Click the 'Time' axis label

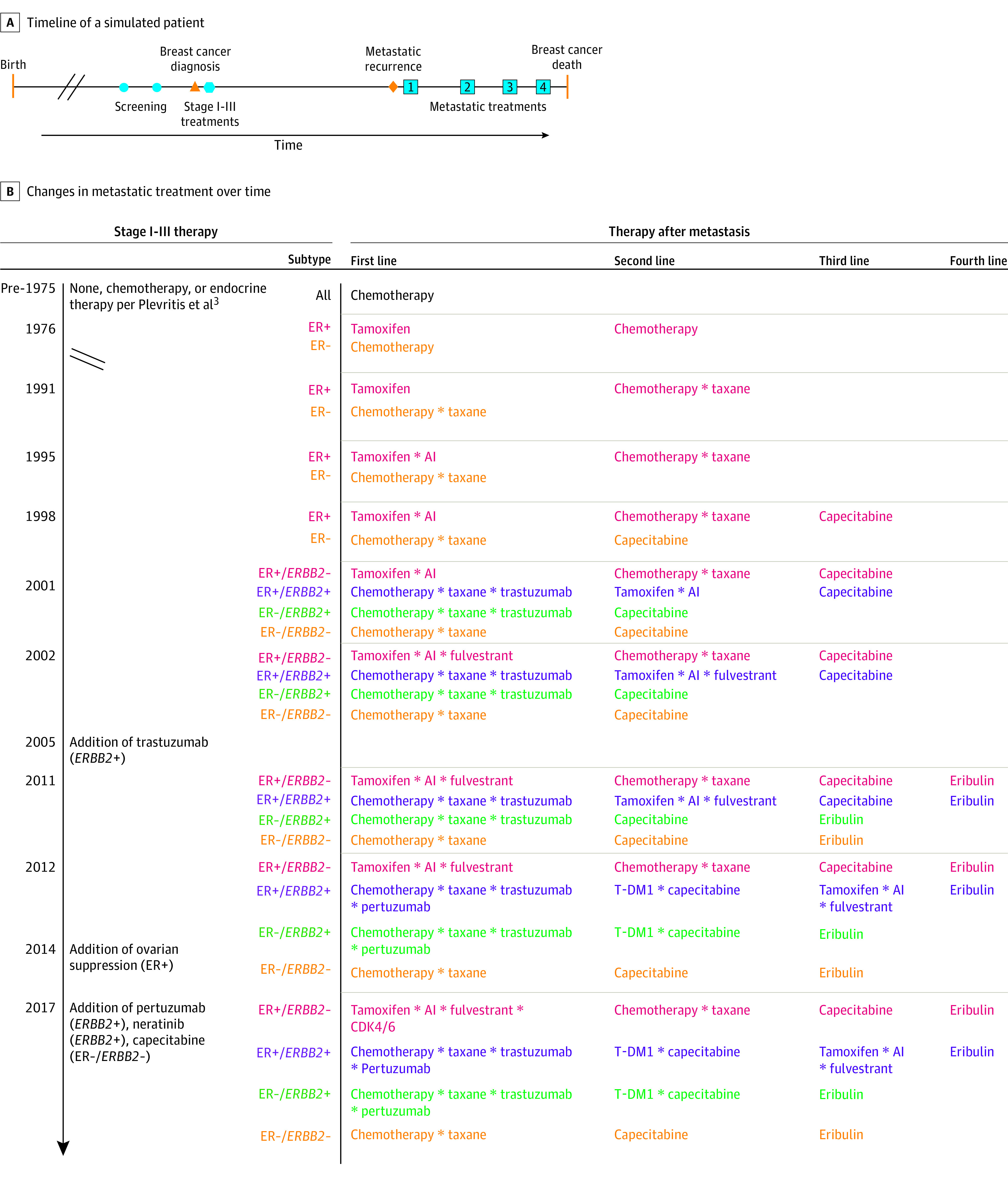pos(288,145)
